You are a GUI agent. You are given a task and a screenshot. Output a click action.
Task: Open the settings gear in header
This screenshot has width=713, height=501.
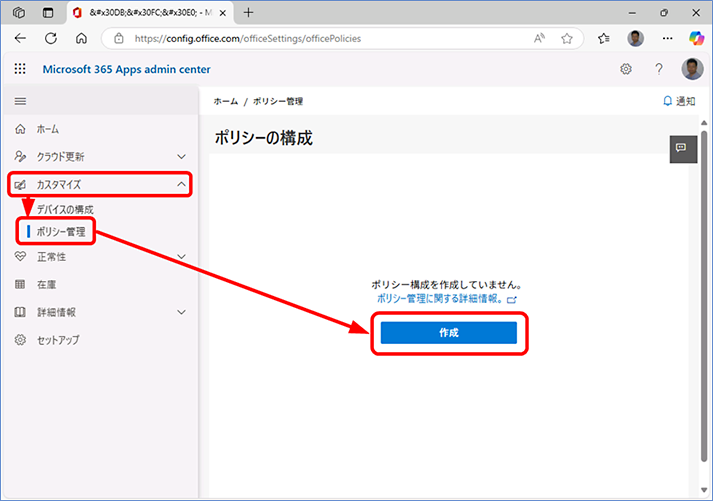(x=626, y=69)
